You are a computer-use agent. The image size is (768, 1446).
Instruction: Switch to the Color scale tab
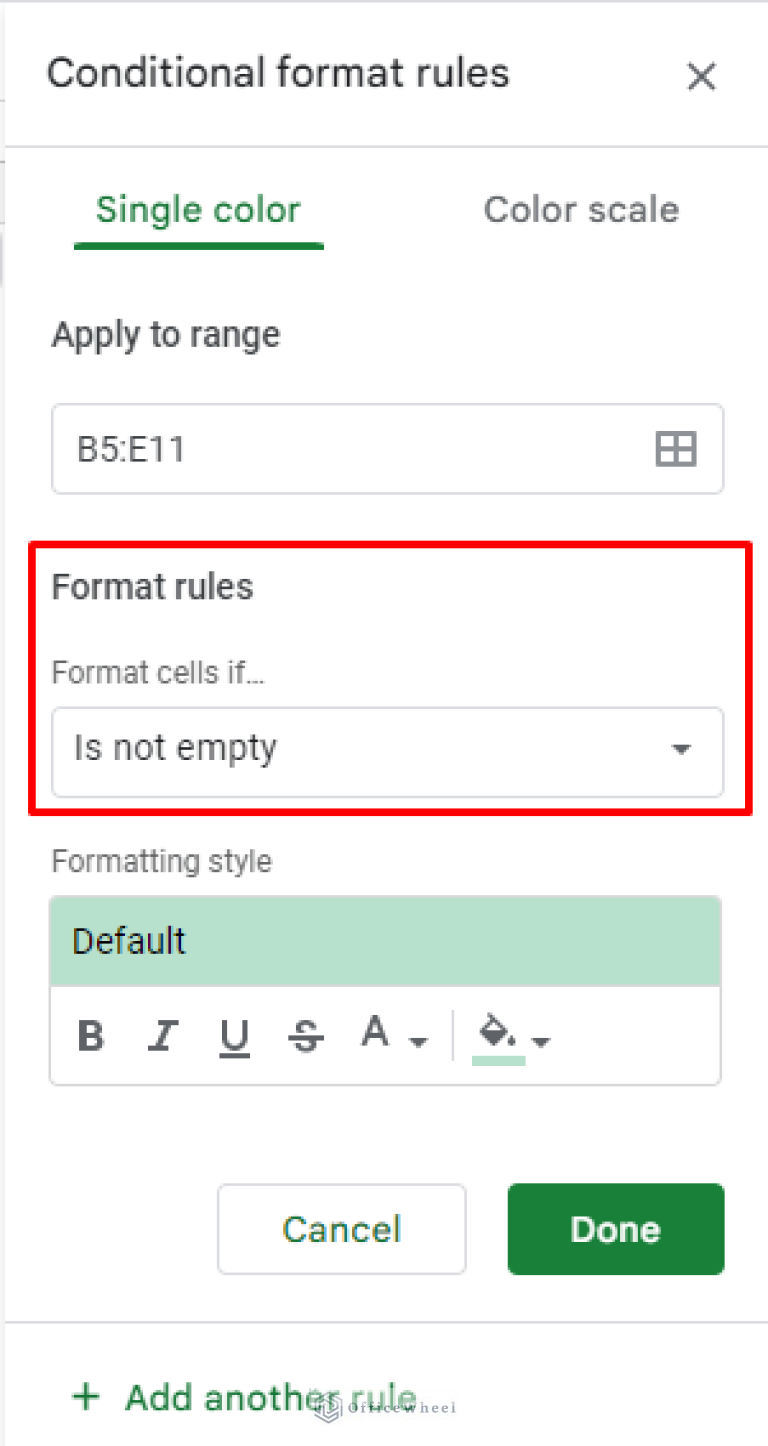pyautogui.click(x=581, y=210)
